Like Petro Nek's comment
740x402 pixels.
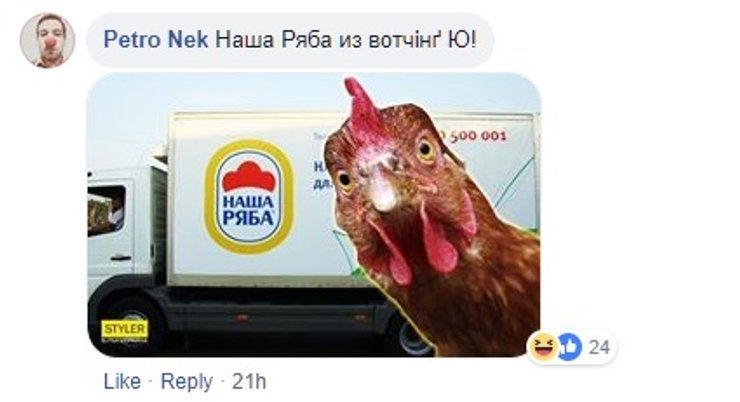121,381
